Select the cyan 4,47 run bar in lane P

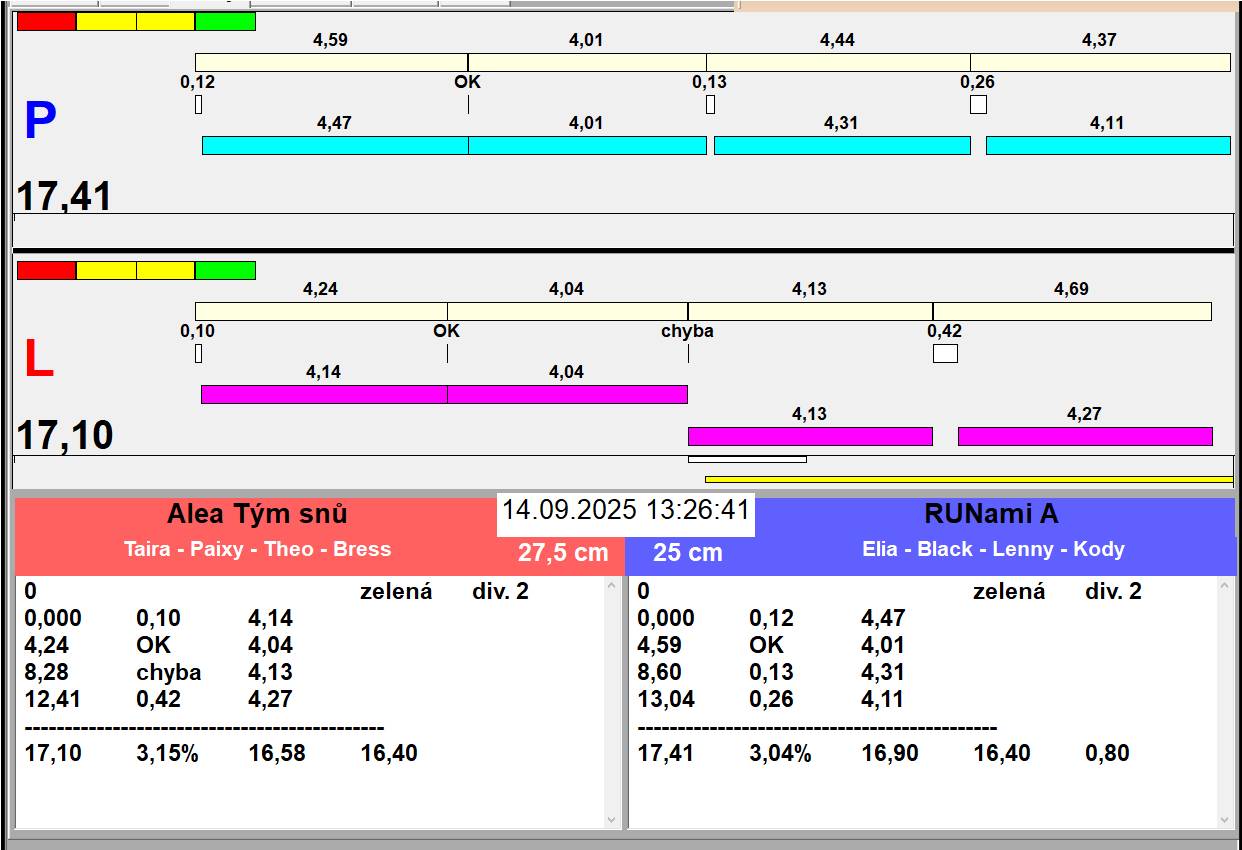click(x=335, y=145)
